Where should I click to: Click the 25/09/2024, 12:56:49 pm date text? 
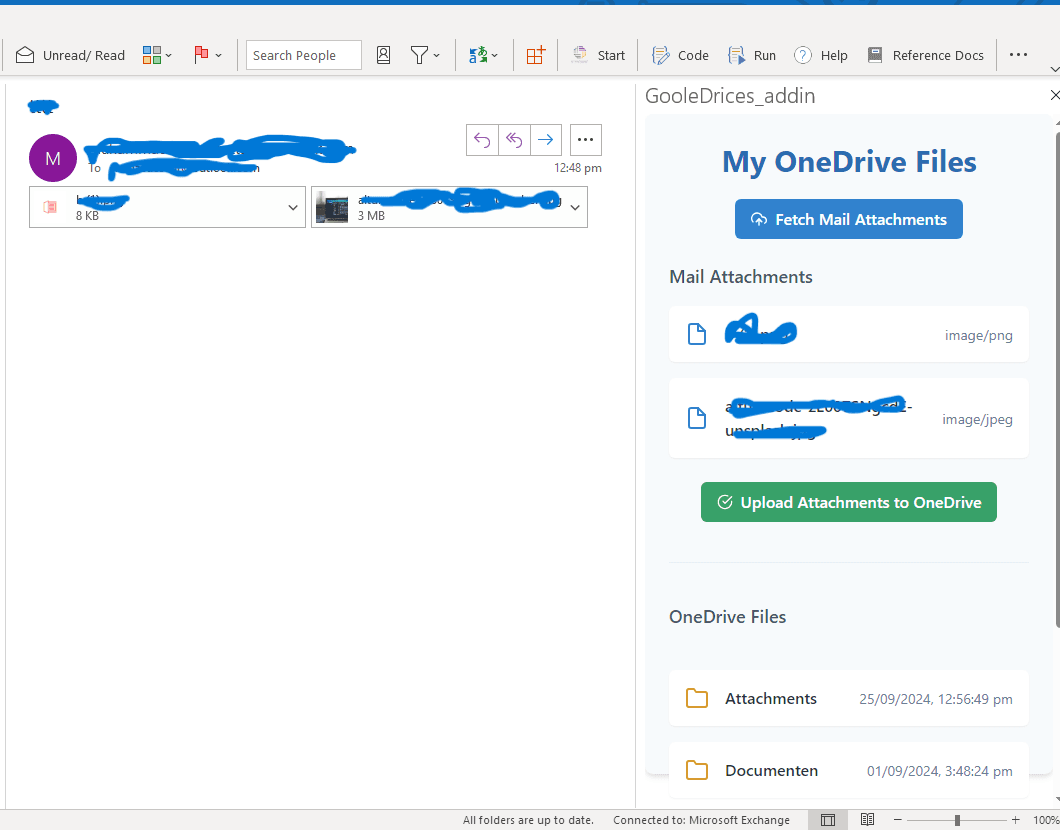[936, 699]
